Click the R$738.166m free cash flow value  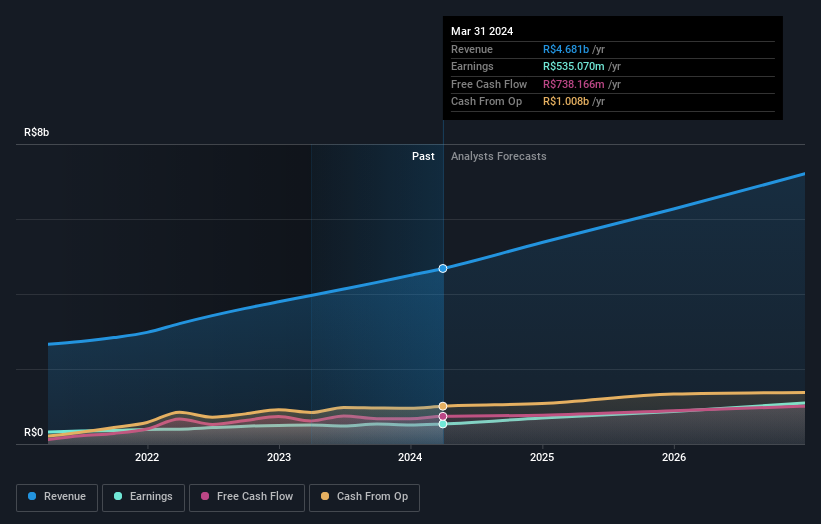(574, 84)
